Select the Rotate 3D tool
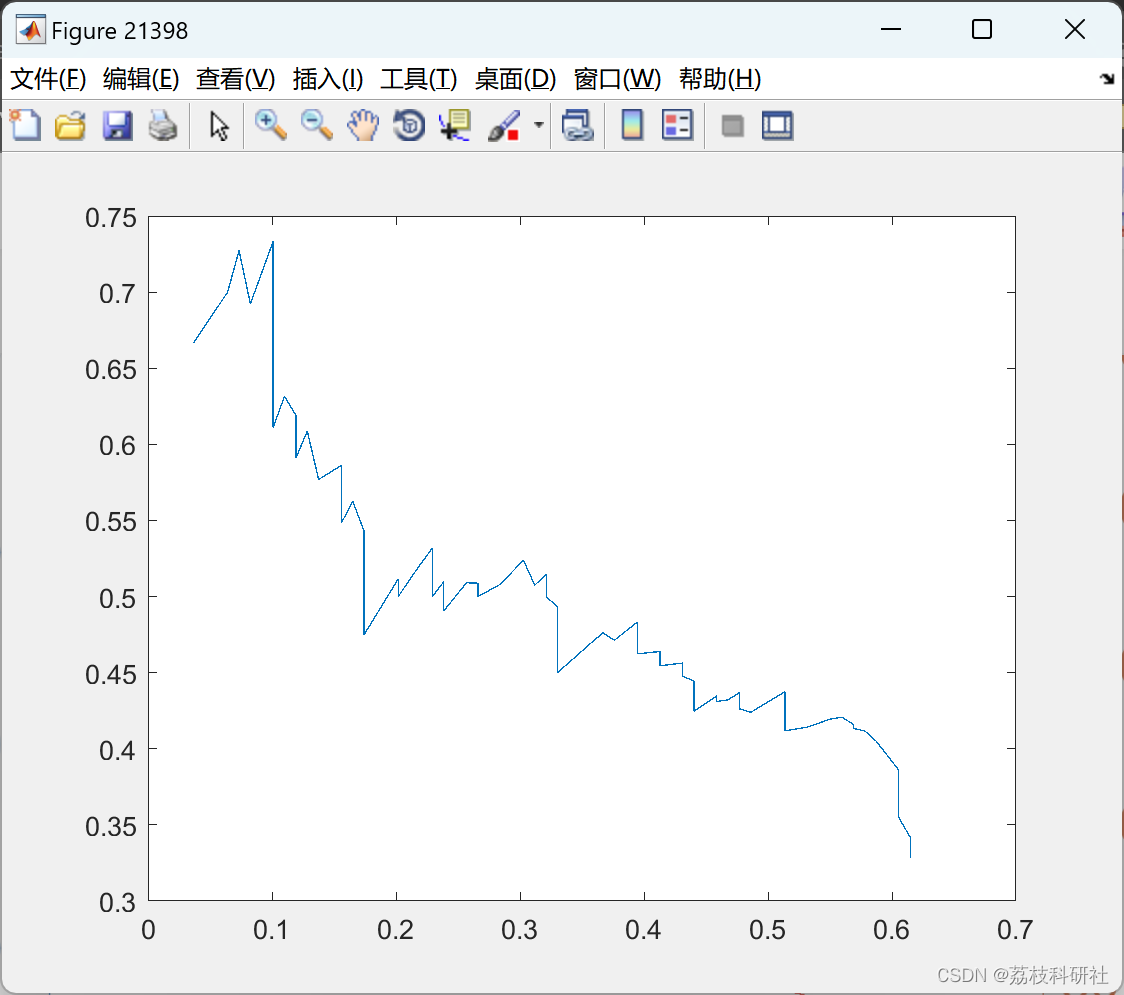Image resolution: width=1124 pixels, height=995 pixels. pos(409,126)
